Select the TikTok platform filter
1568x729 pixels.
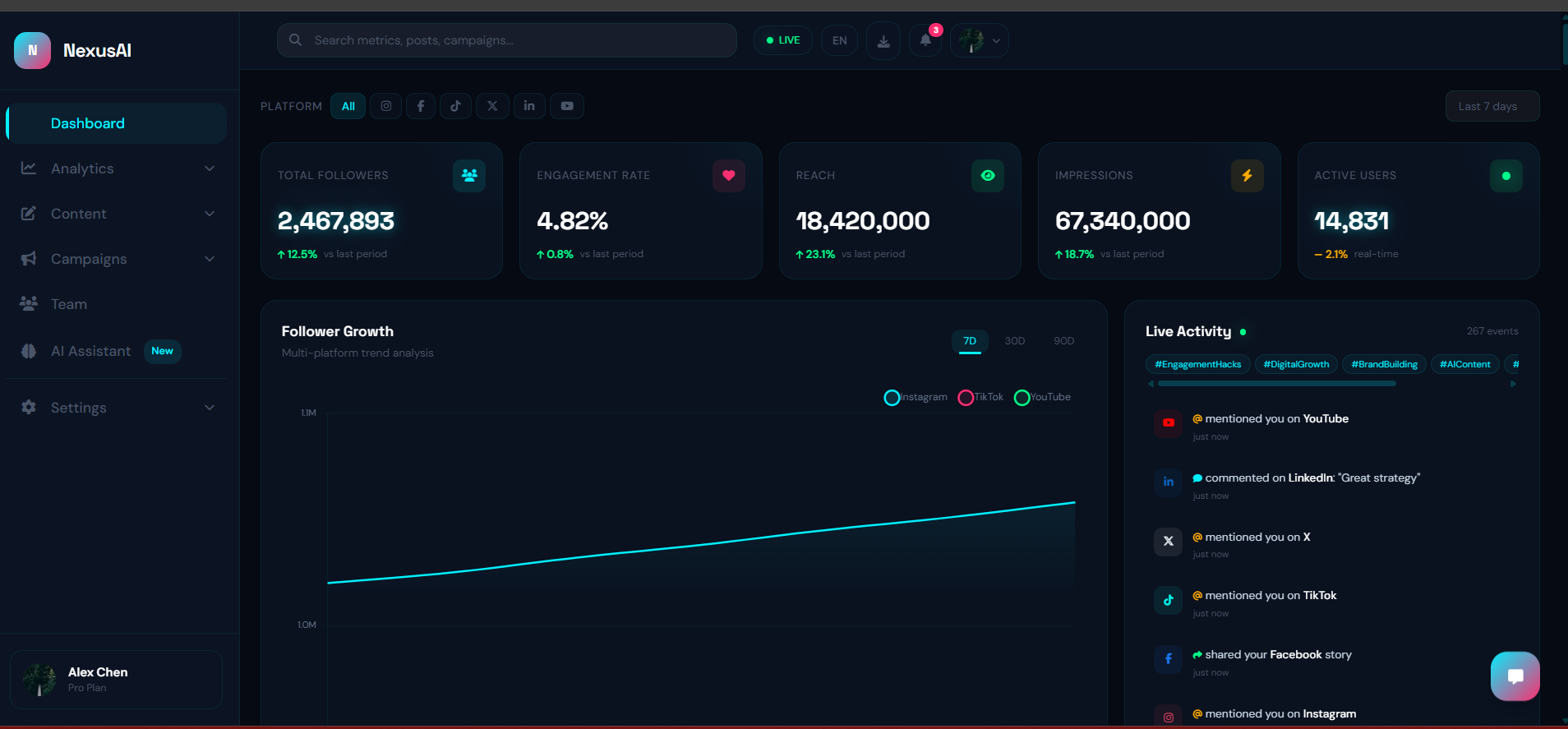tap(455, 106)
